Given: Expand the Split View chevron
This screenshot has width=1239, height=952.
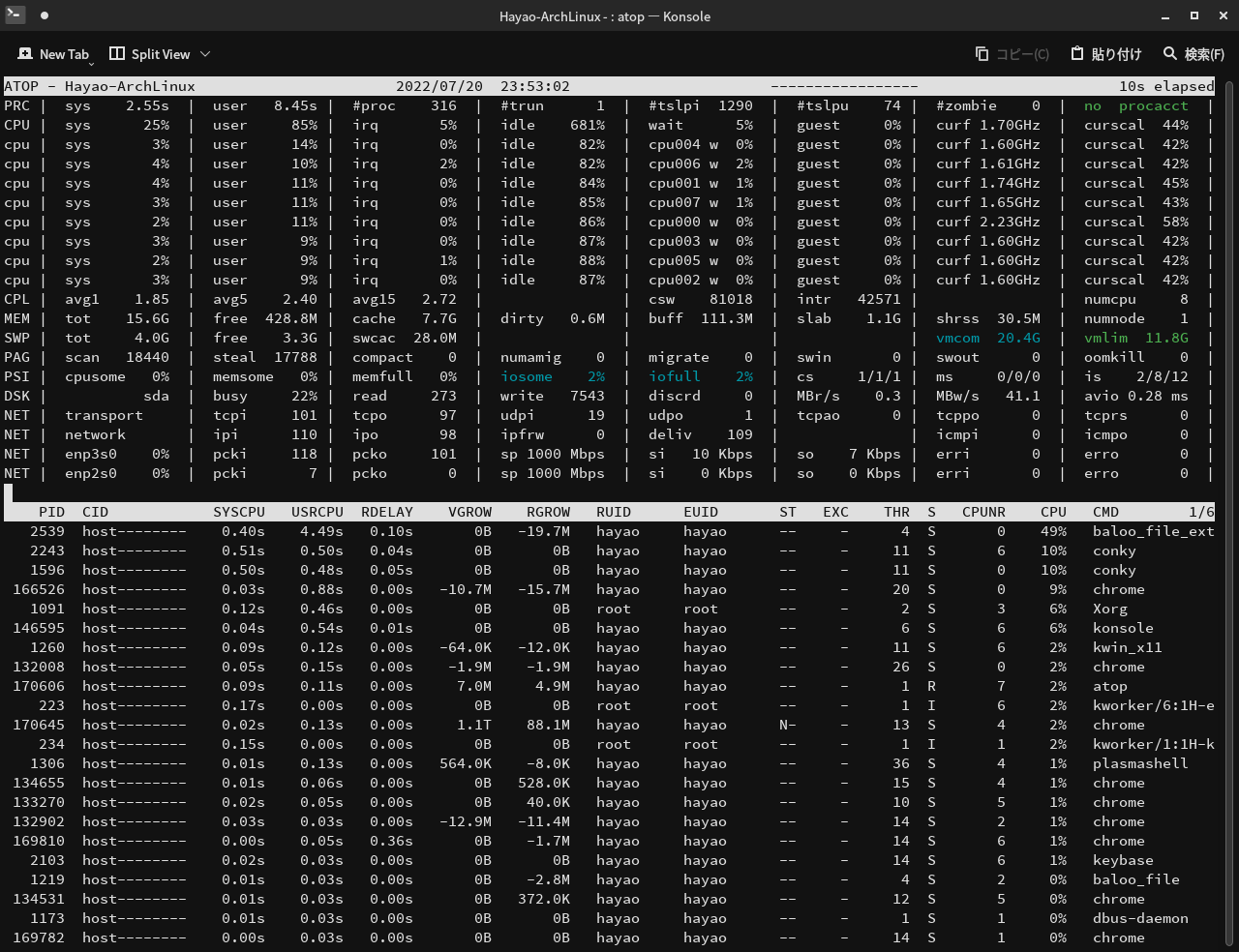Looking at the screenshot, I should click(x=205, y=54).
